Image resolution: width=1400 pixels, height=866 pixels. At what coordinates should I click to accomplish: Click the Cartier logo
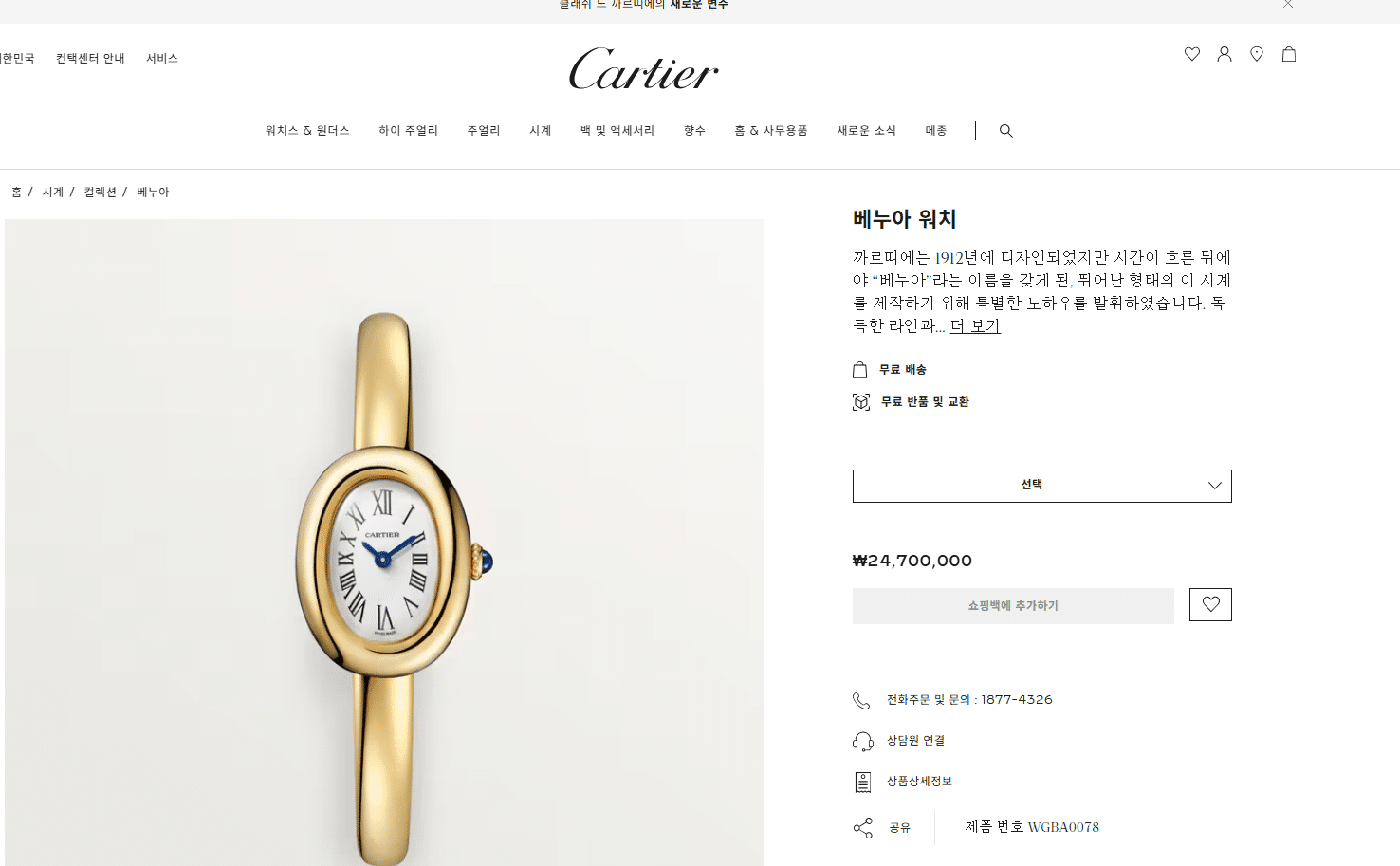point(644,69)
